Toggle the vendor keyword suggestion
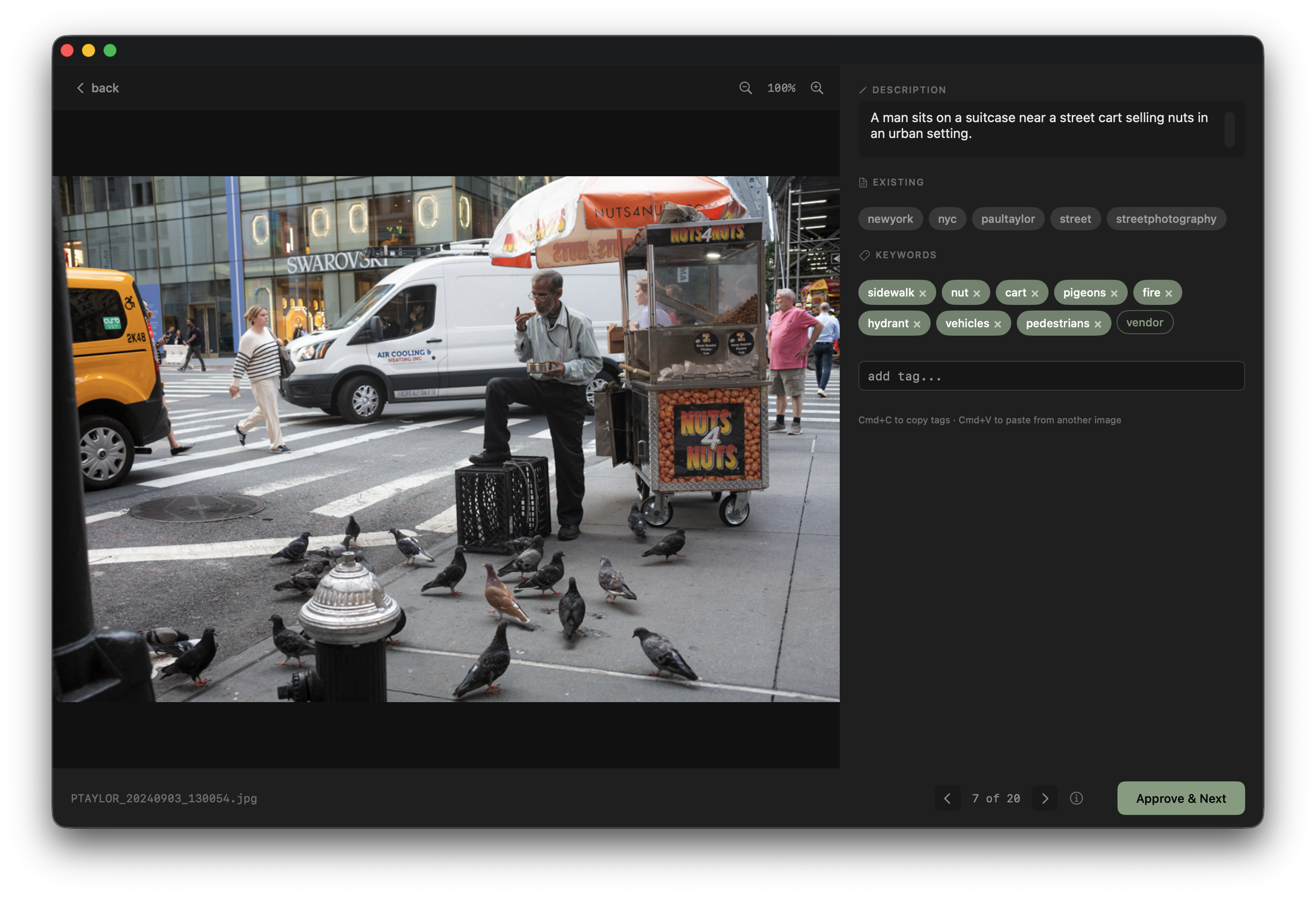This screenshot has width=1316, height=897. 1145,323
